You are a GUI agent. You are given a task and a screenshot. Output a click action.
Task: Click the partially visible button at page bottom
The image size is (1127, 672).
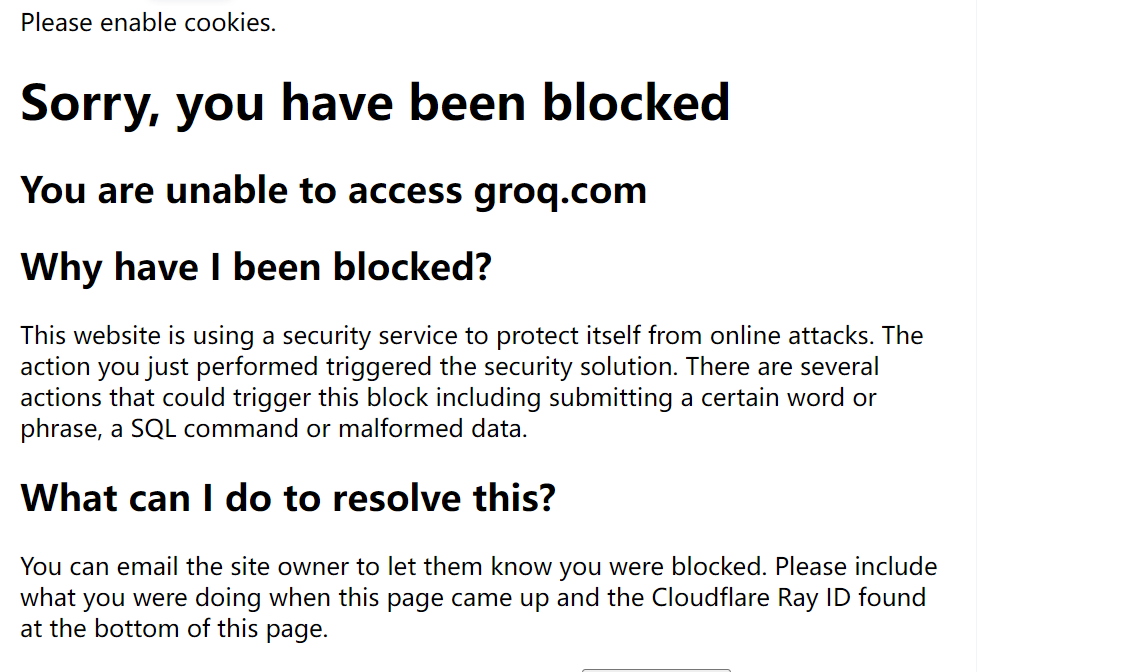(656, 670)
